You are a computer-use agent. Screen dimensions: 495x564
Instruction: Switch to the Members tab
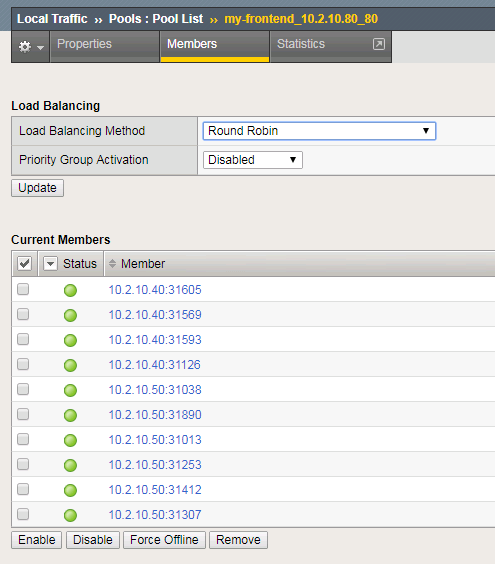coord(215,47)
